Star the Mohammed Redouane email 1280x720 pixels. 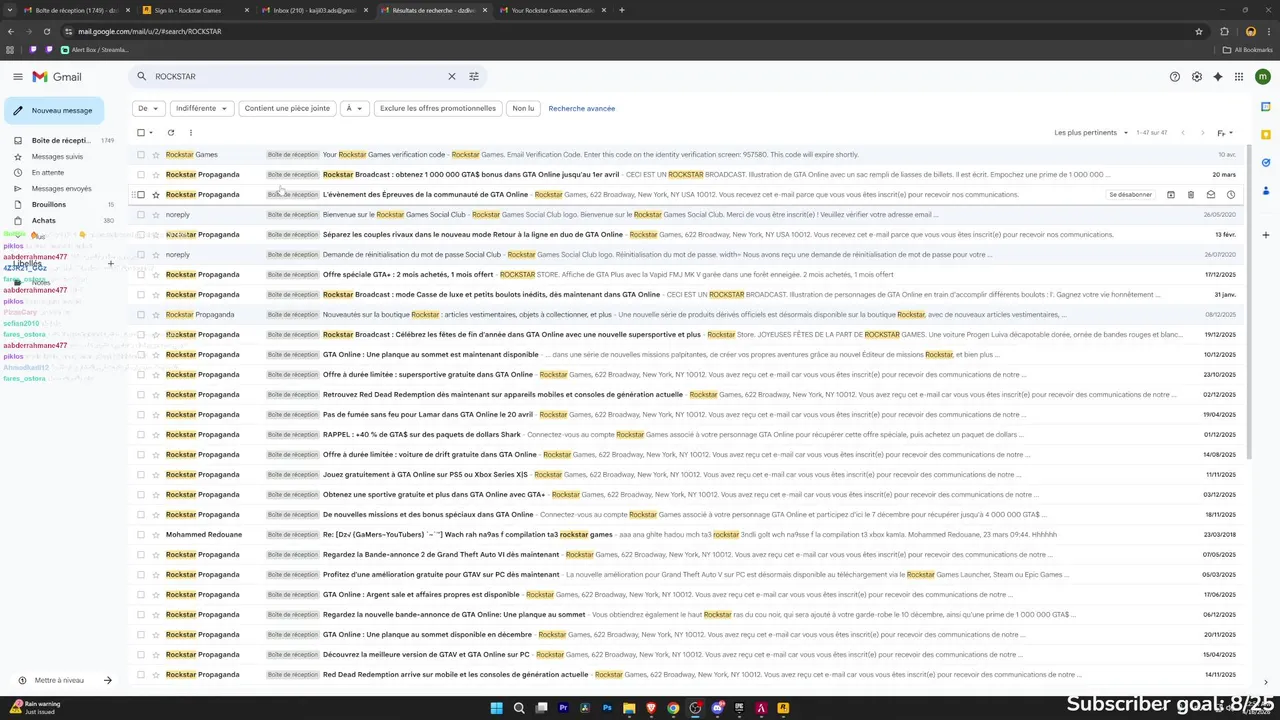point(156,535)
